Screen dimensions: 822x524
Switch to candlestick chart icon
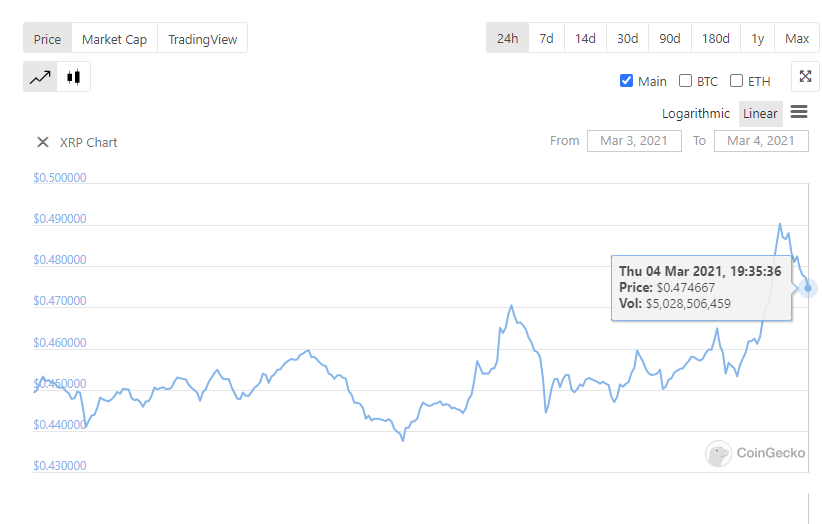73,77
